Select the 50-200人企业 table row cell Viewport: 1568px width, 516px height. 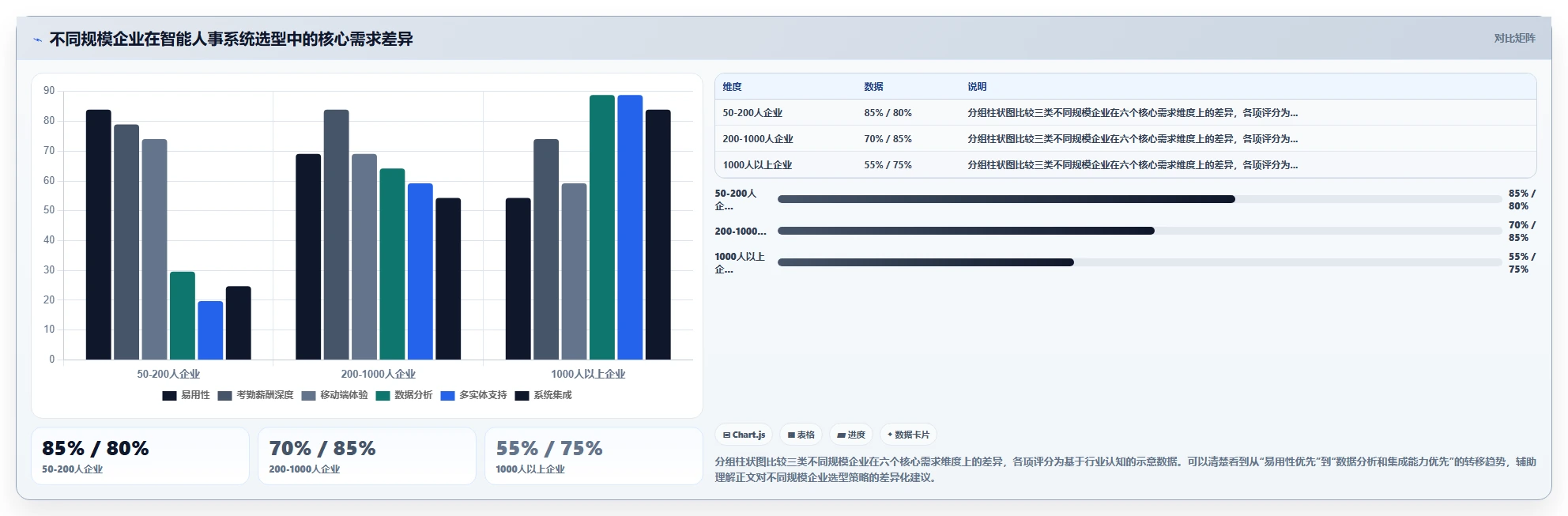click(x=752, y=113)
